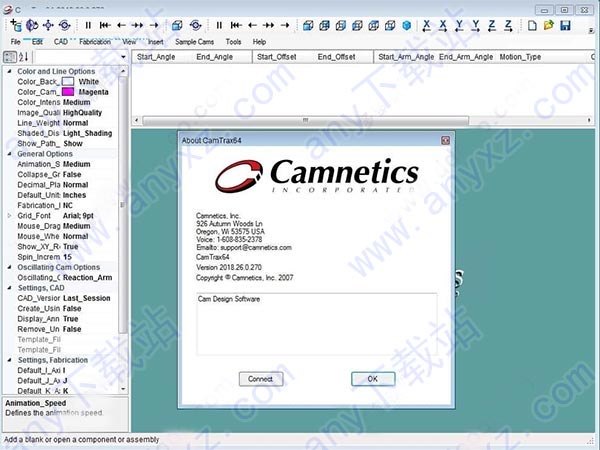Click the Y with right arrow icon

[x=476, y=26]
